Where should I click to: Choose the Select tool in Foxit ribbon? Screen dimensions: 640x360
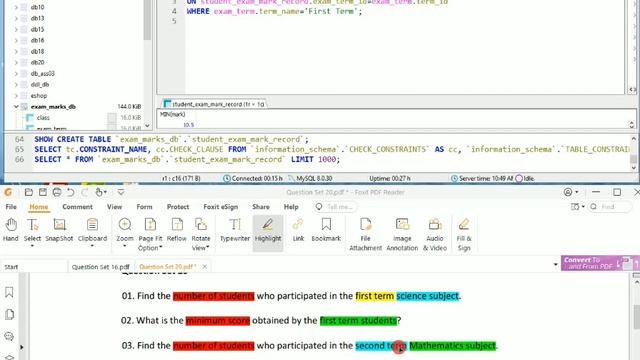tap(32, 231)
